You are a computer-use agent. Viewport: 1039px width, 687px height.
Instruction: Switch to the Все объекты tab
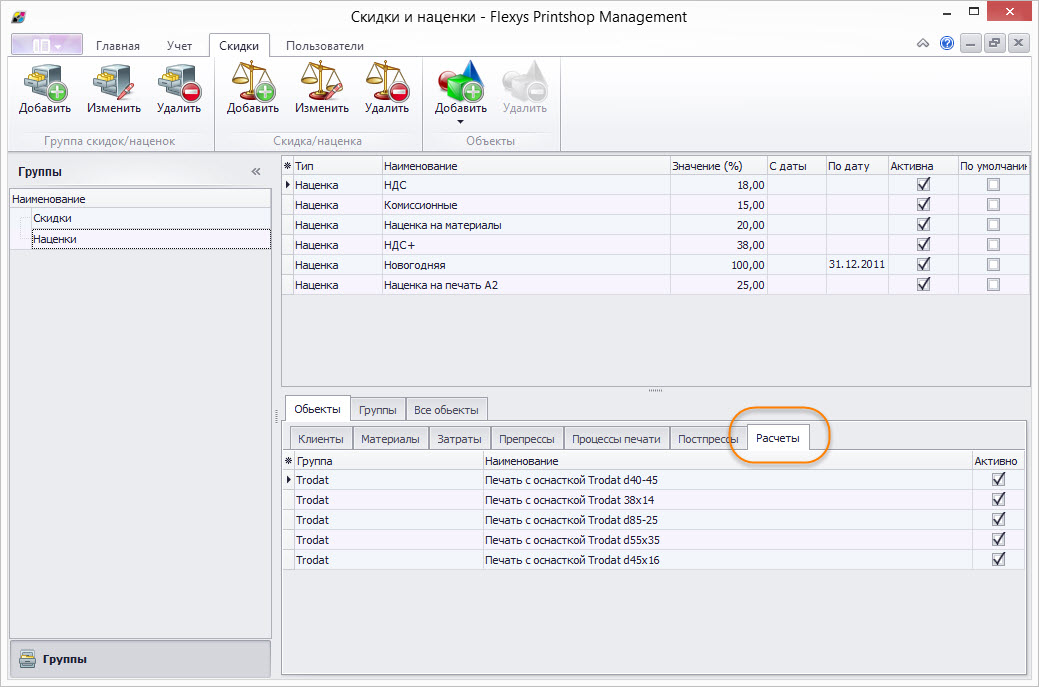pos(446,410)
